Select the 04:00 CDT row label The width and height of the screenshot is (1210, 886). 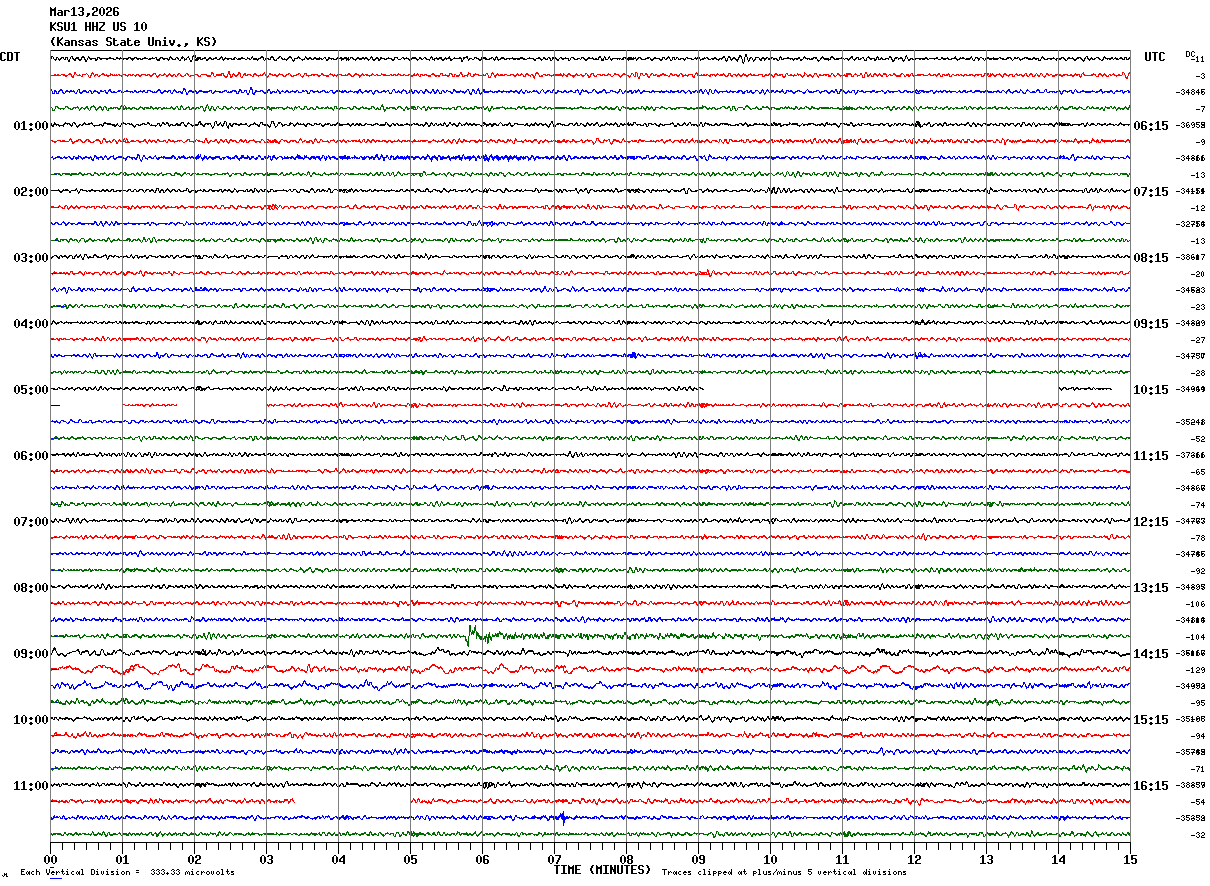(31, 324)
